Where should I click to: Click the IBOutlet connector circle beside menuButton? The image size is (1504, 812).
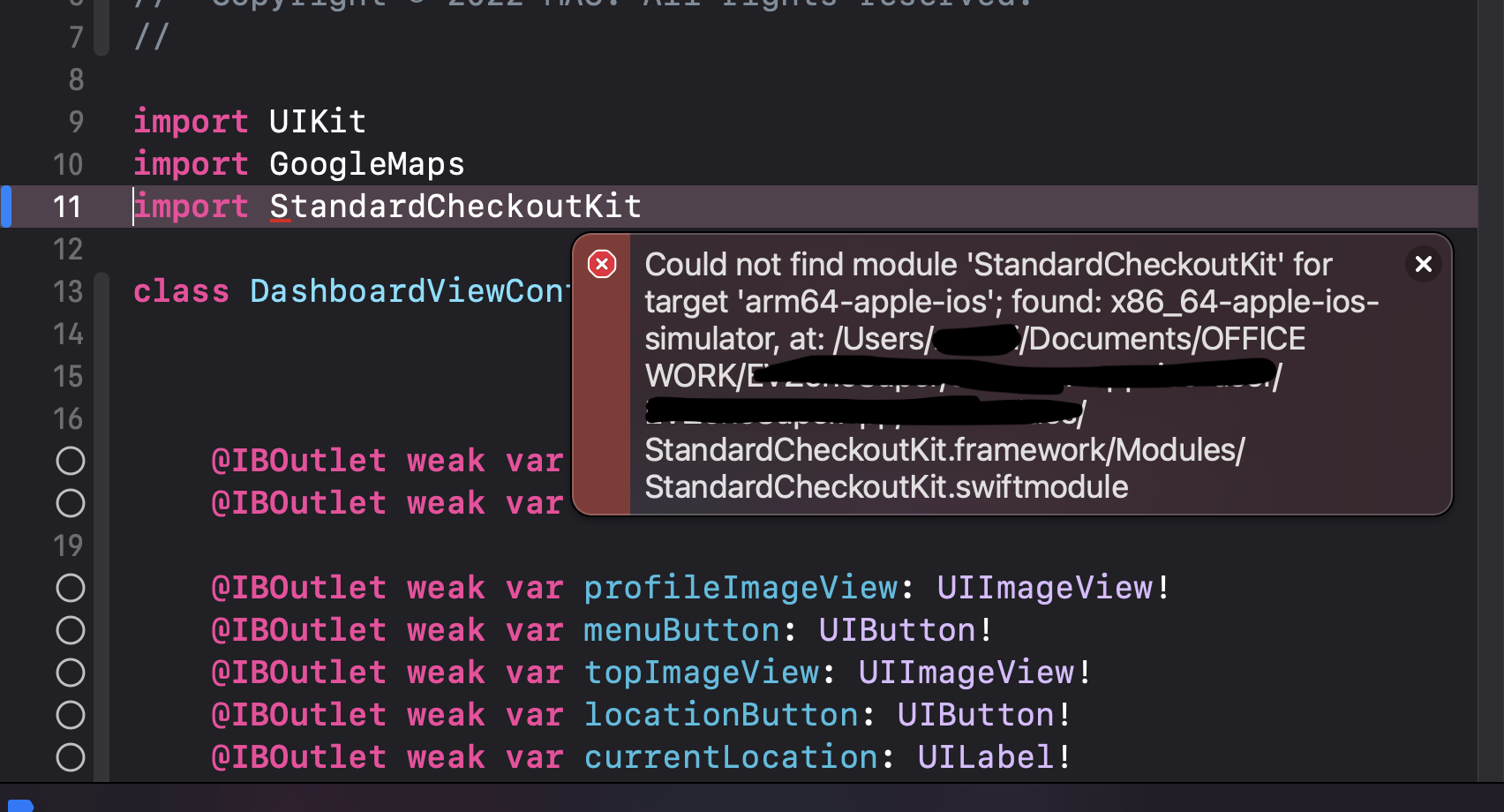point(71,630)
